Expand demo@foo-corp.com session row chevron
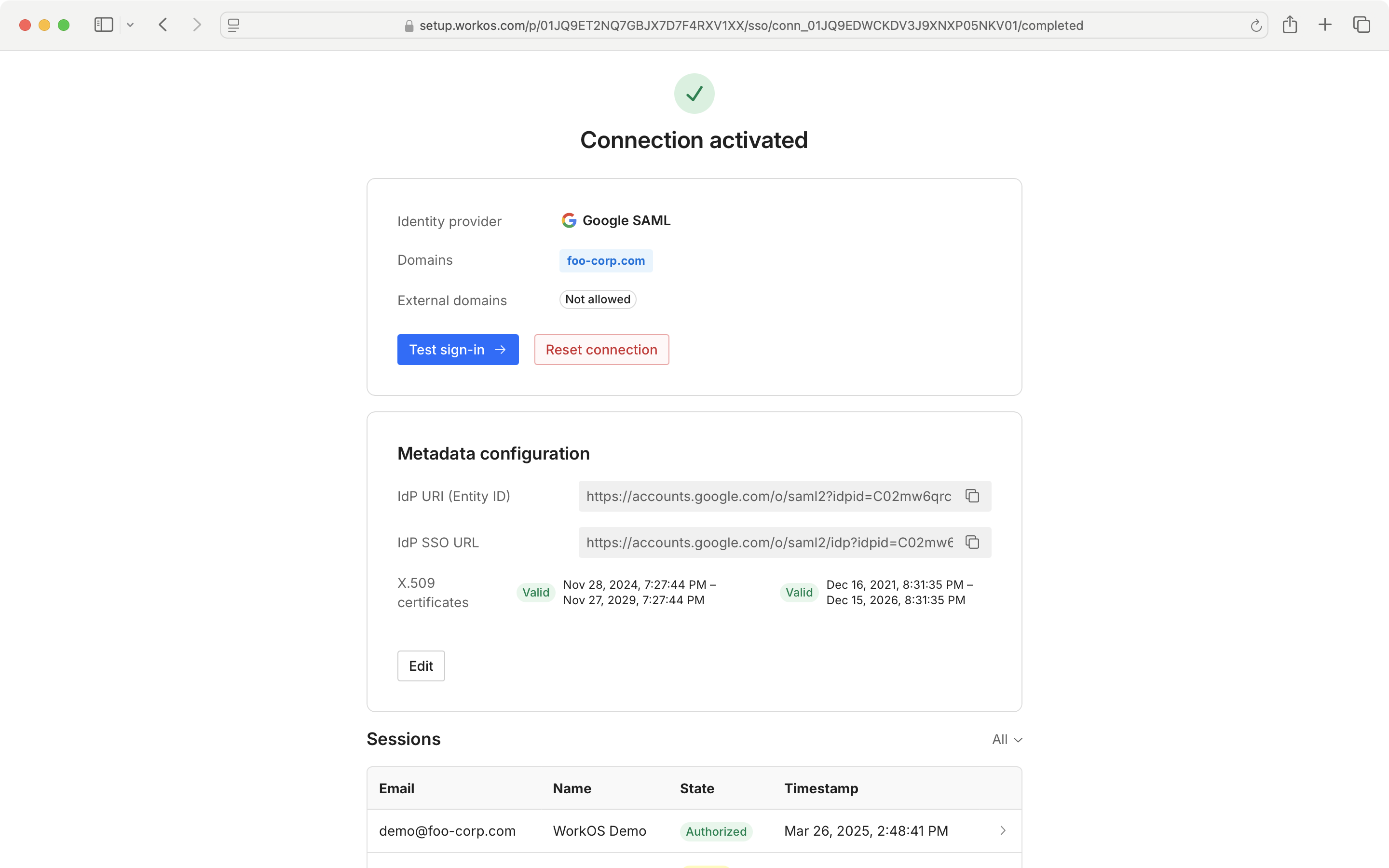Image resolution: width=1389 pixels, height=868 pixels. click(x=1003, y=831)
